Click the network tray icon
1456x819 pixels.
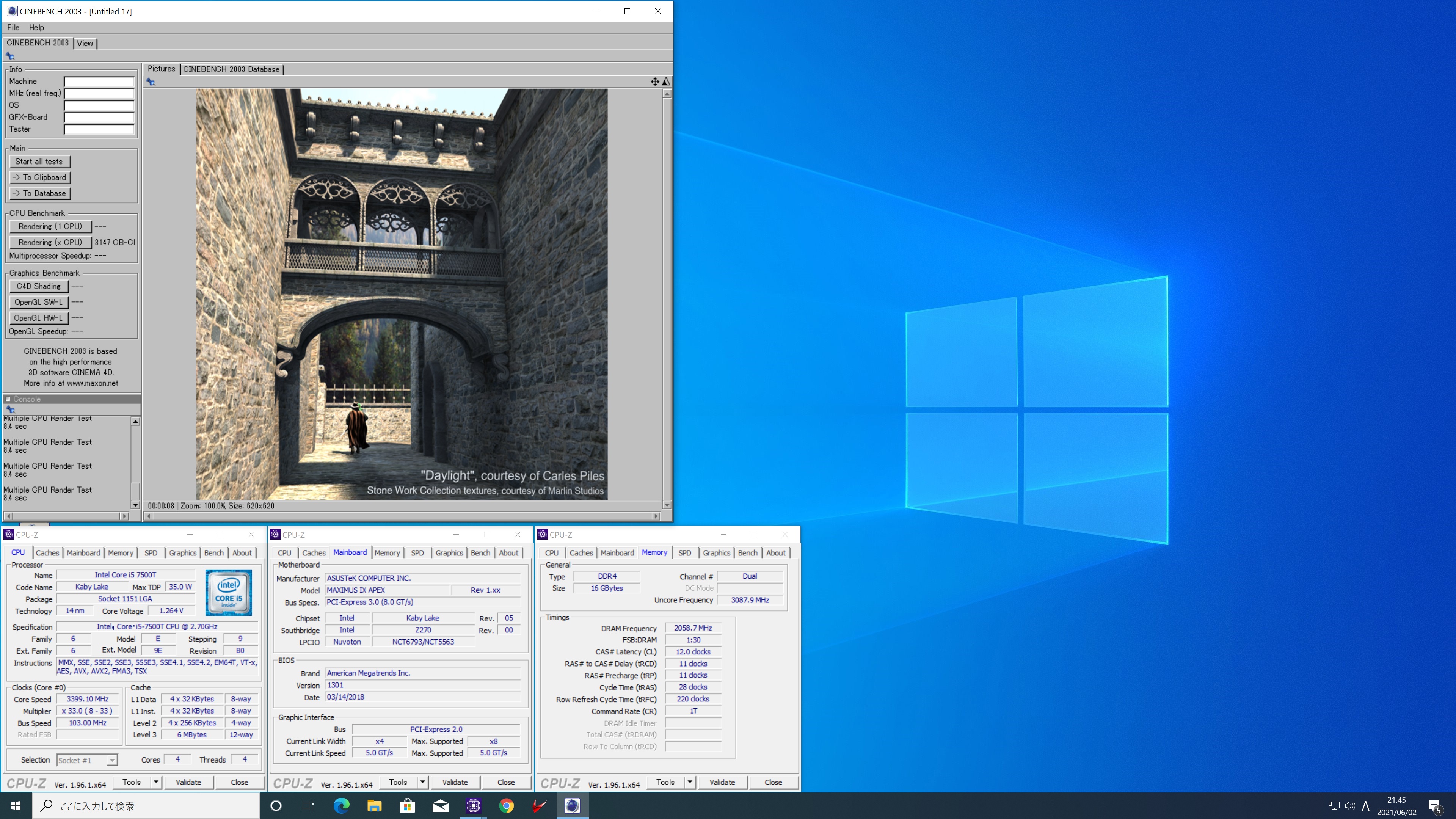(1334, 806)
